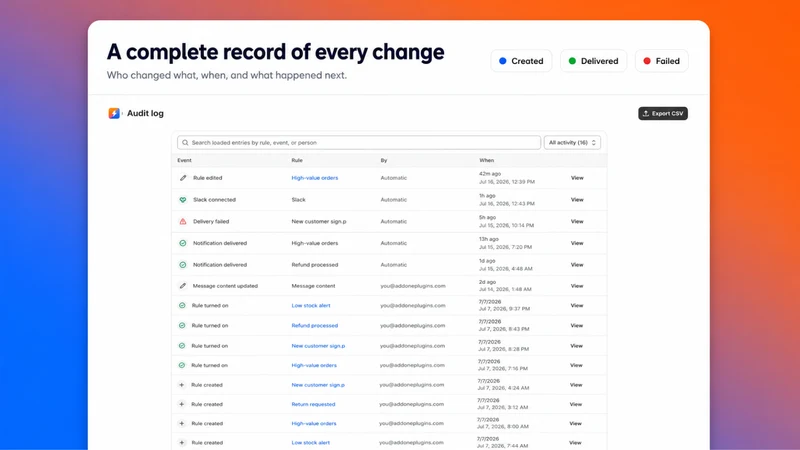The image size is (800, 450).
Task: Export the audit log as CSV
Action: [x=663, y=113]
